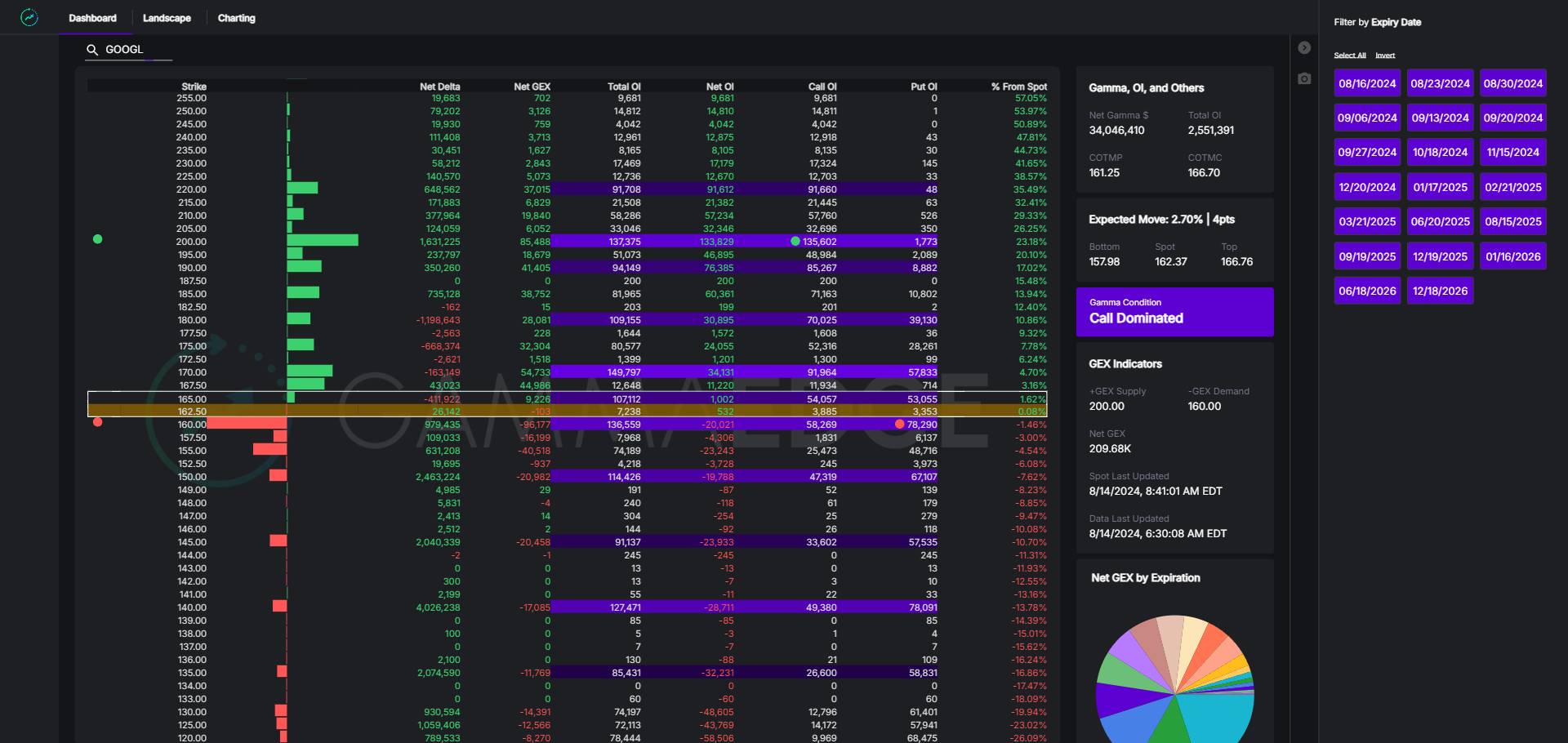Click Invert expiry selection
The height and width of the screenshot is (743, 1568).
pos(1385,56)
